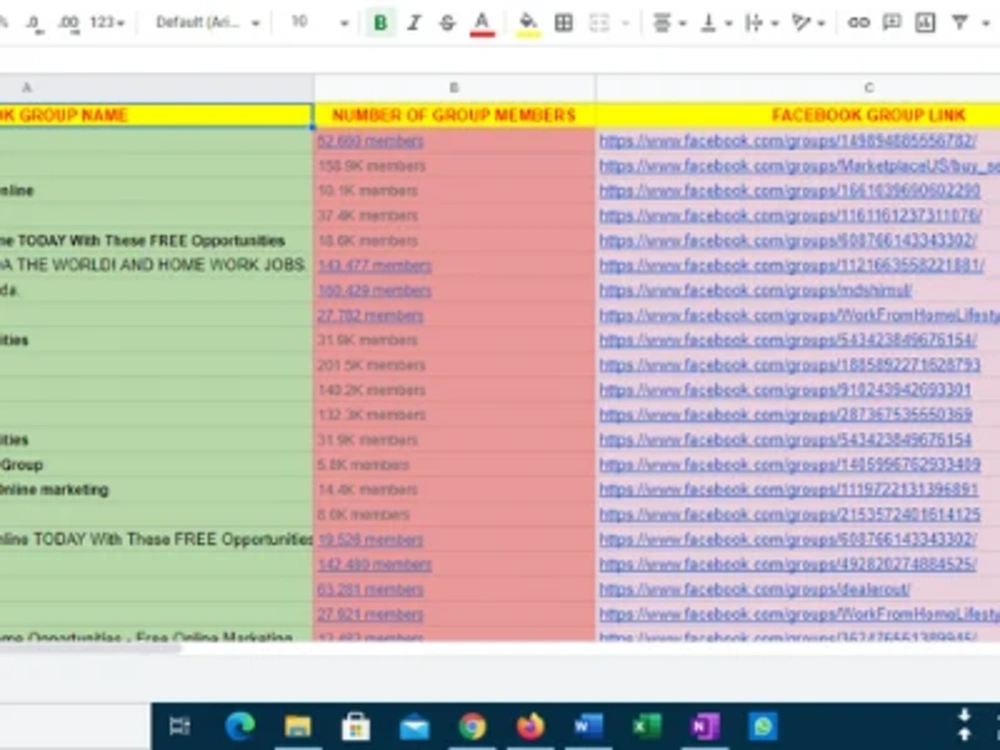
Task: Click the 143,477 members link
Action: click(374, 266)
